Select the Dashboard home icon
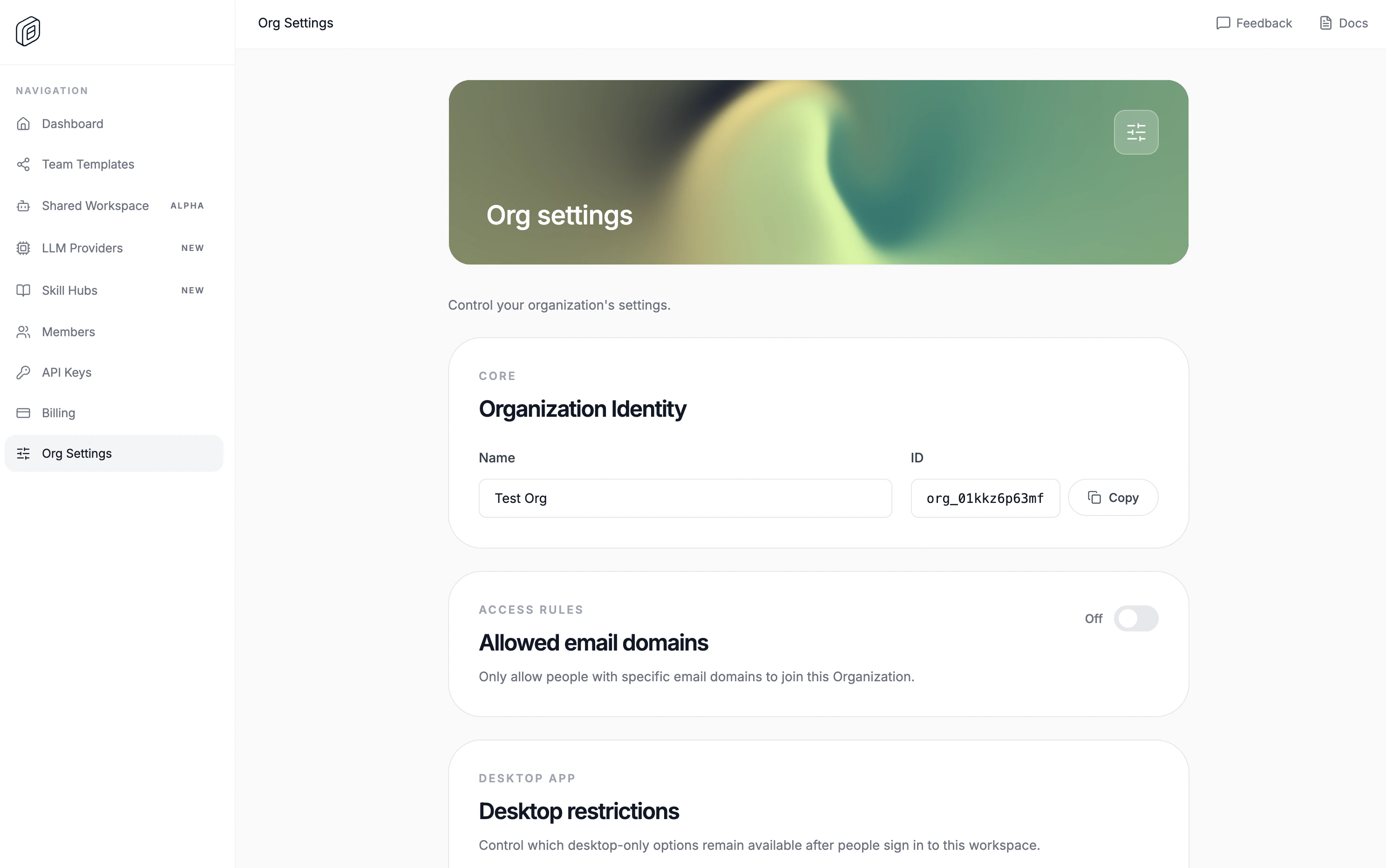The height and width of the screenshot is (868, 1386). tap(23, 123)
